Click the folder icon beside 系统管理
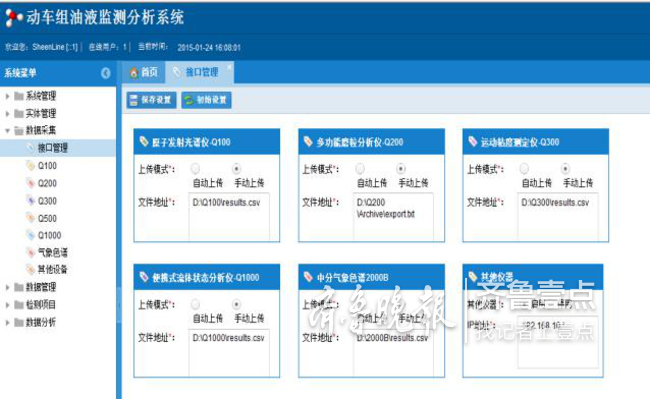Screen dimensions: 650x399 19,96
